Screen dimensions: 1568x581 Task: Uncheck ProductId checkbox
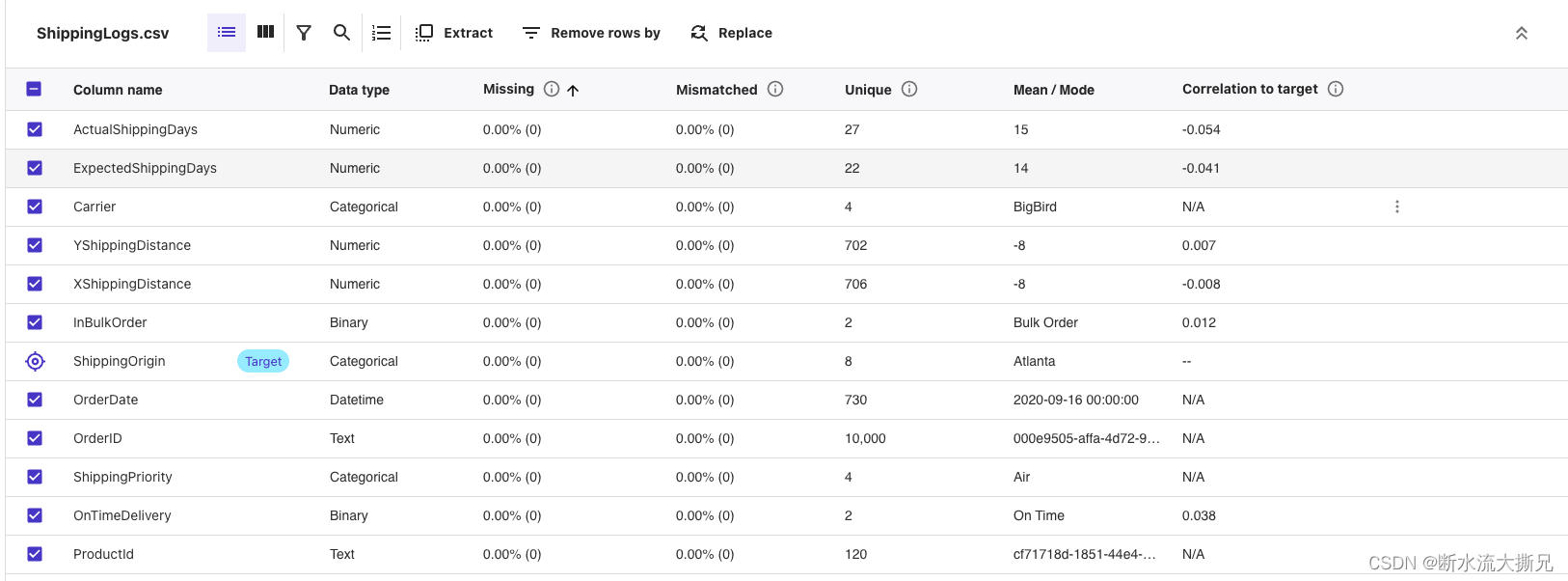pos(35,554)
